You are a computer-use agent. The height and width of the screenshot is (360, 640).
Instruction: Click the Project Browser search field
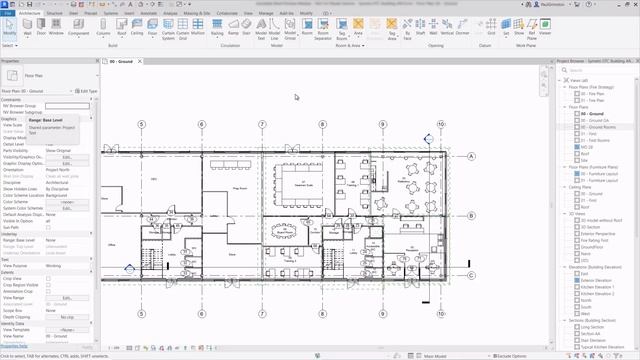pyautogui.click(x=597, y=70)
